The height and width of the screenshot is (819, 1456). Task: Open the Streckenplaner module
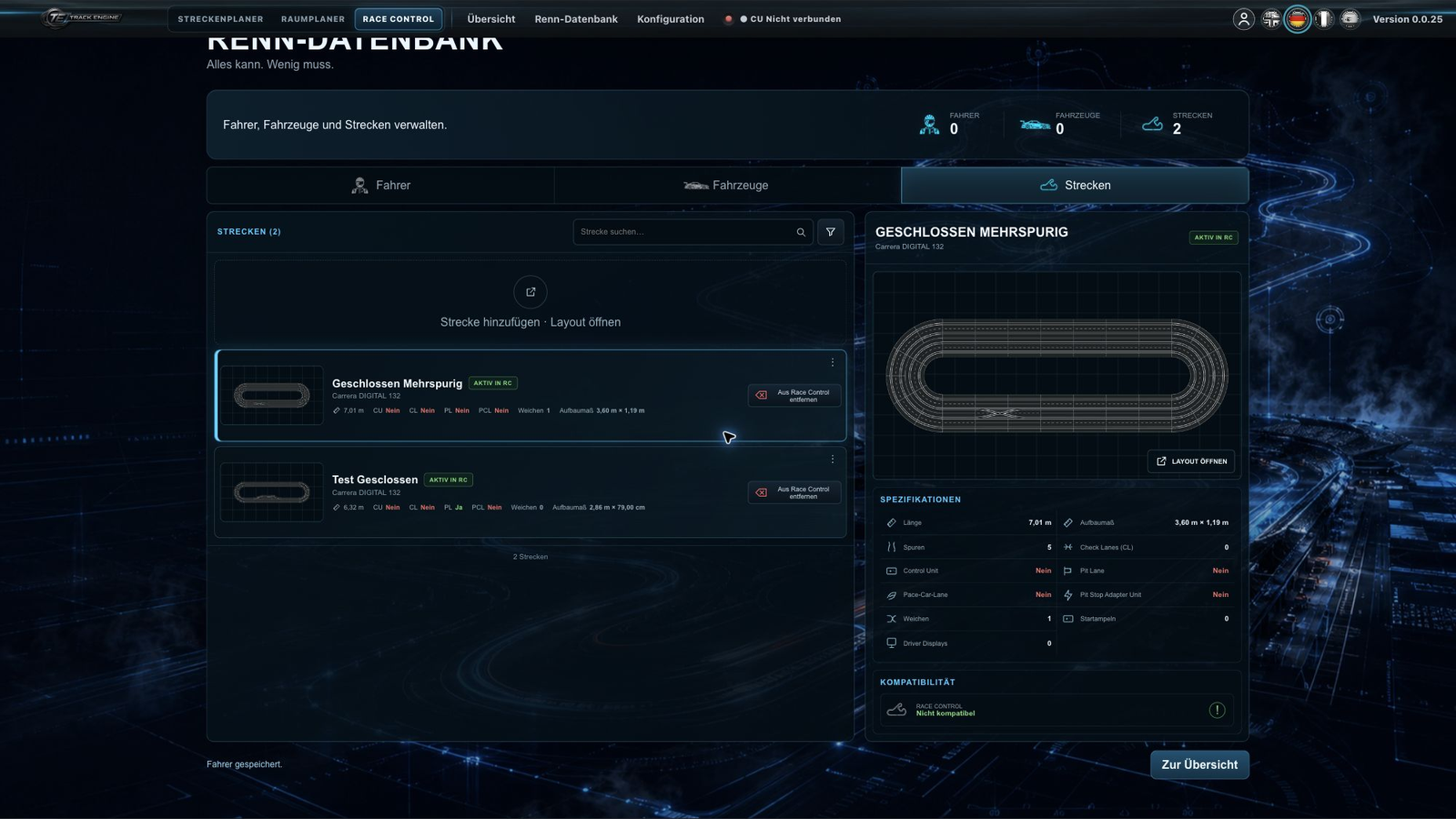pyautogui.click(x=220, y=19)
